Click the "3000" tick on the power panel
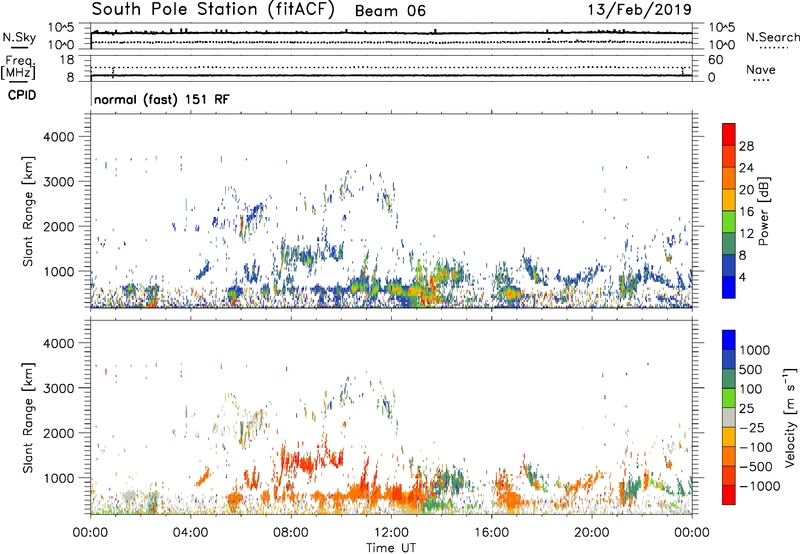This screenshot has width=800, height=554. 59,182
